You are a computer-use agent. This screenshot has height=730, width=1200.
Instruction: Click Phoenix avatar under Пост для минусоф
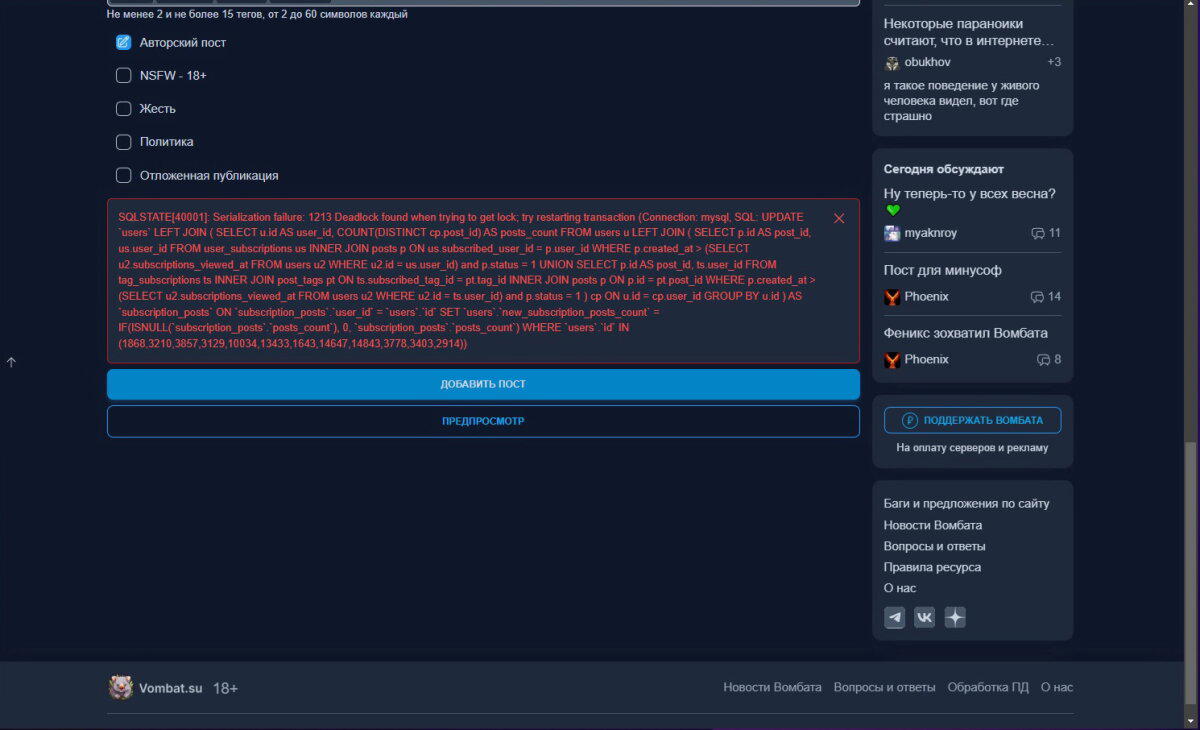[x=892, y=297]
